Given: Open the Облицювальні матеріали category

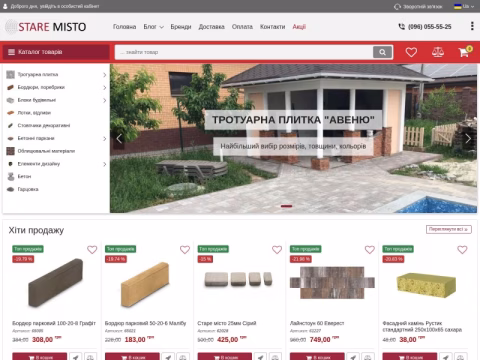Looking at the screenshot, I should pos(46,151).
